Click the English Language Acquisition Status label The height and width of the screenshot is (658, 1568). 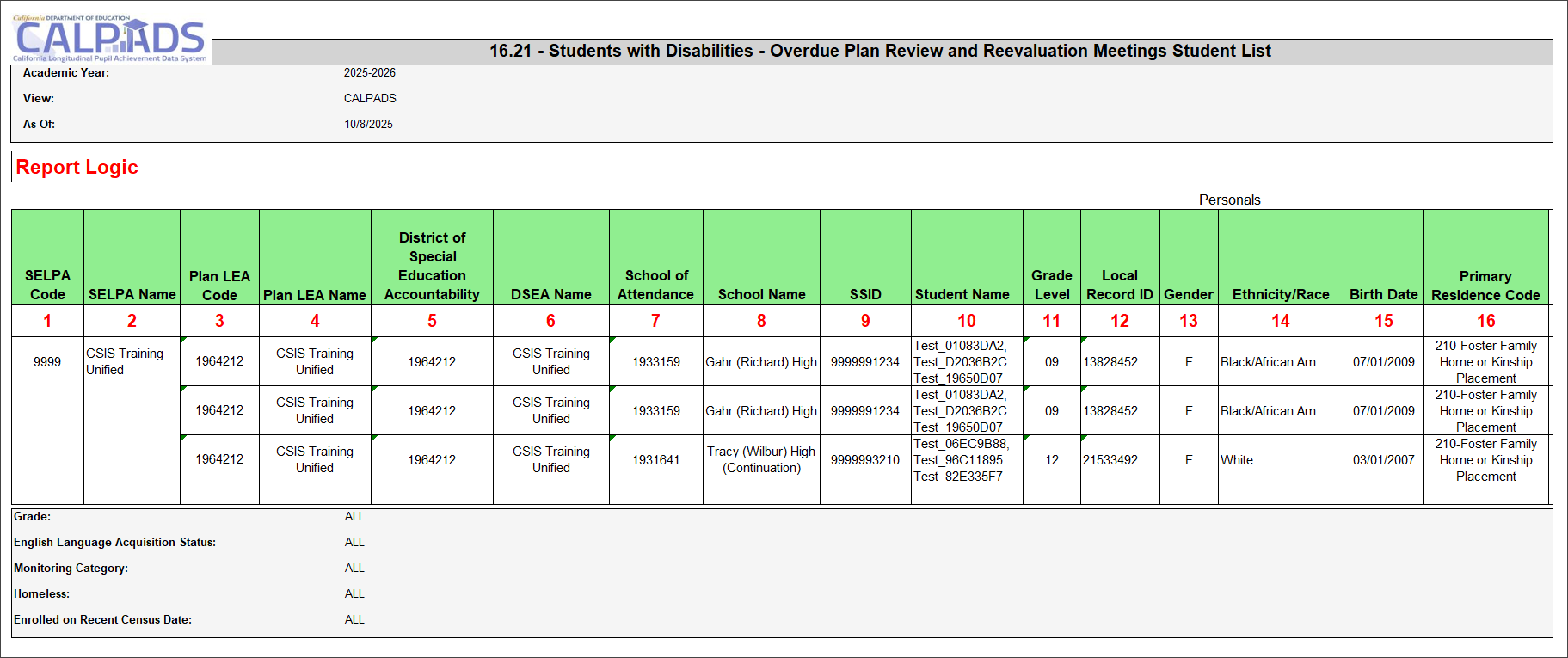pyautogui.click(x=114, y=543)
